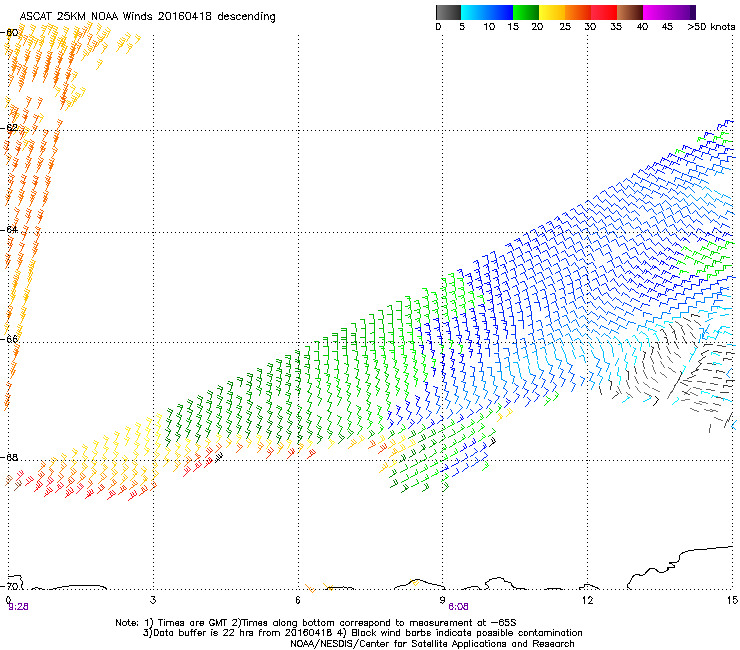740x650 pixels.
Task: Click the gray 0-5 knots color segment
Action: pyautogui.click(x=448, y=12)
